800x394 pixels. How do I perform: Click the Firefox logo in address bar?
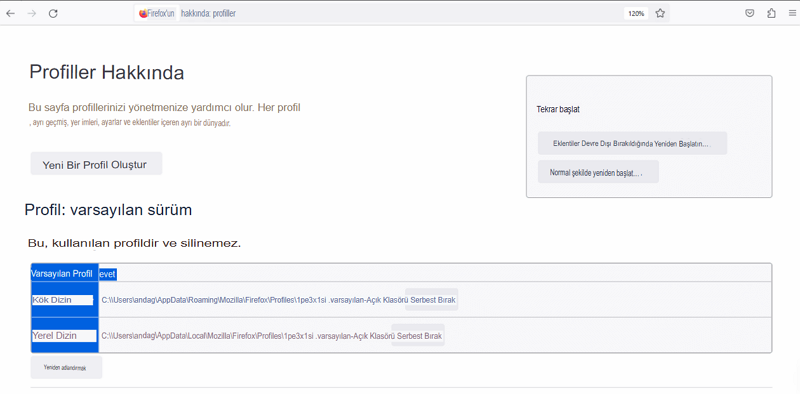coord(143,14)
